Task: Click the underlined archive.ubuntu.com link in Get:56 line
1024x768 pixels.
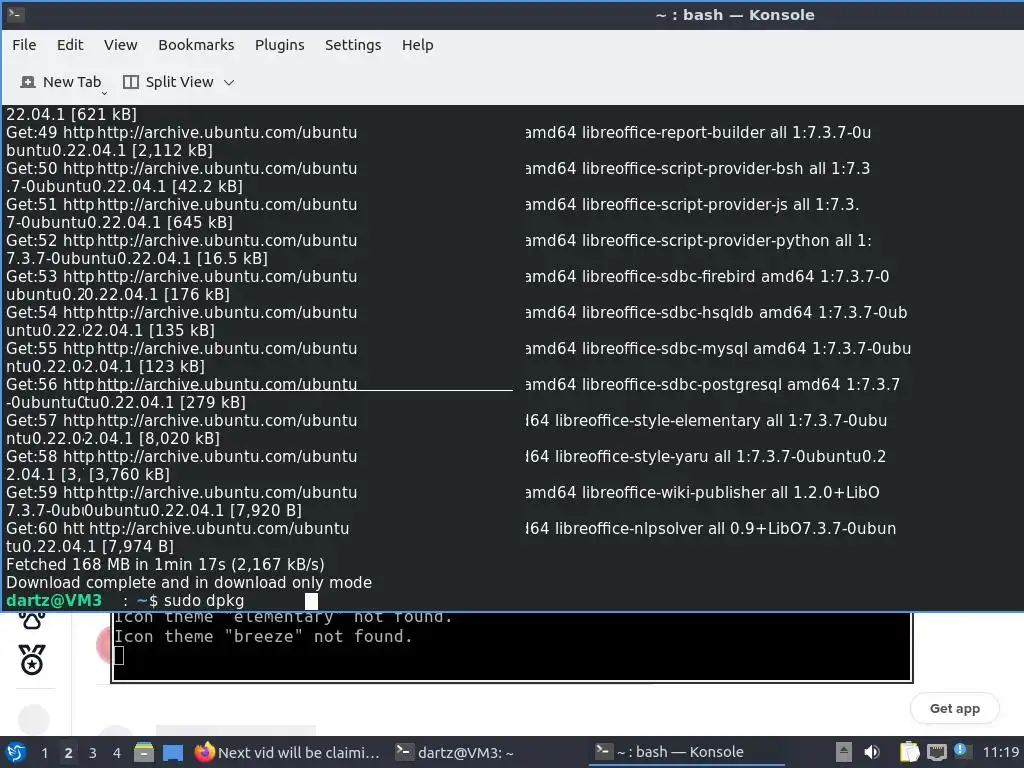Action: click(227, 384)
